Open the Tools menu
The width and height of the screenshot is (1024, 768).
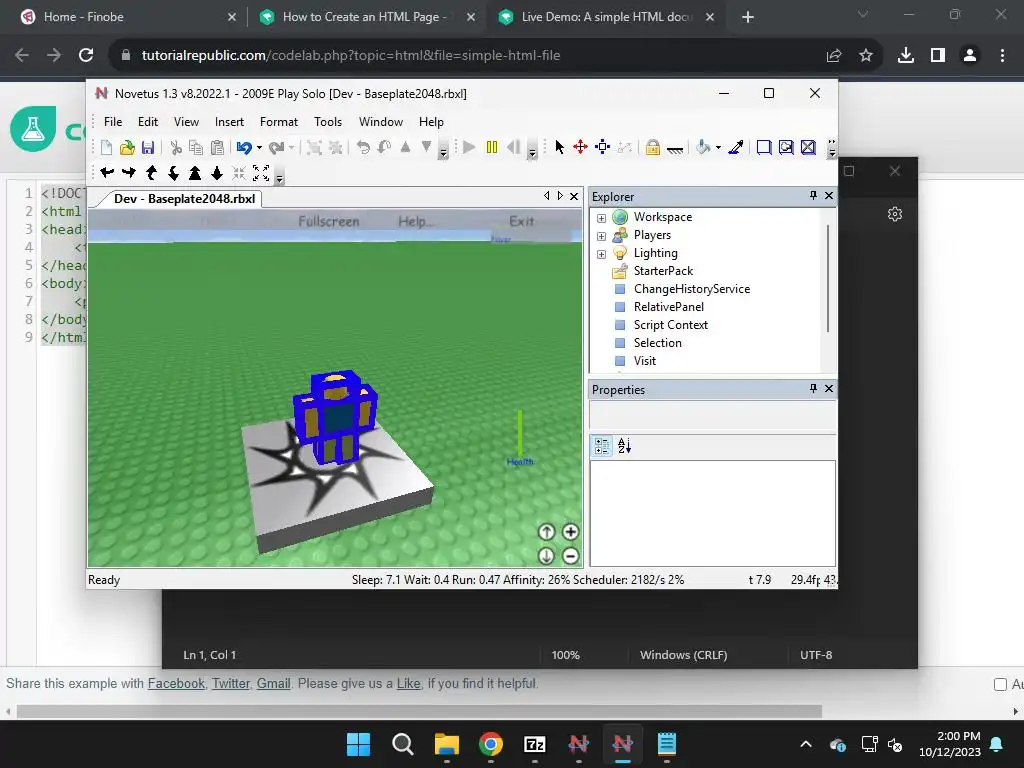tap(328, 121)
